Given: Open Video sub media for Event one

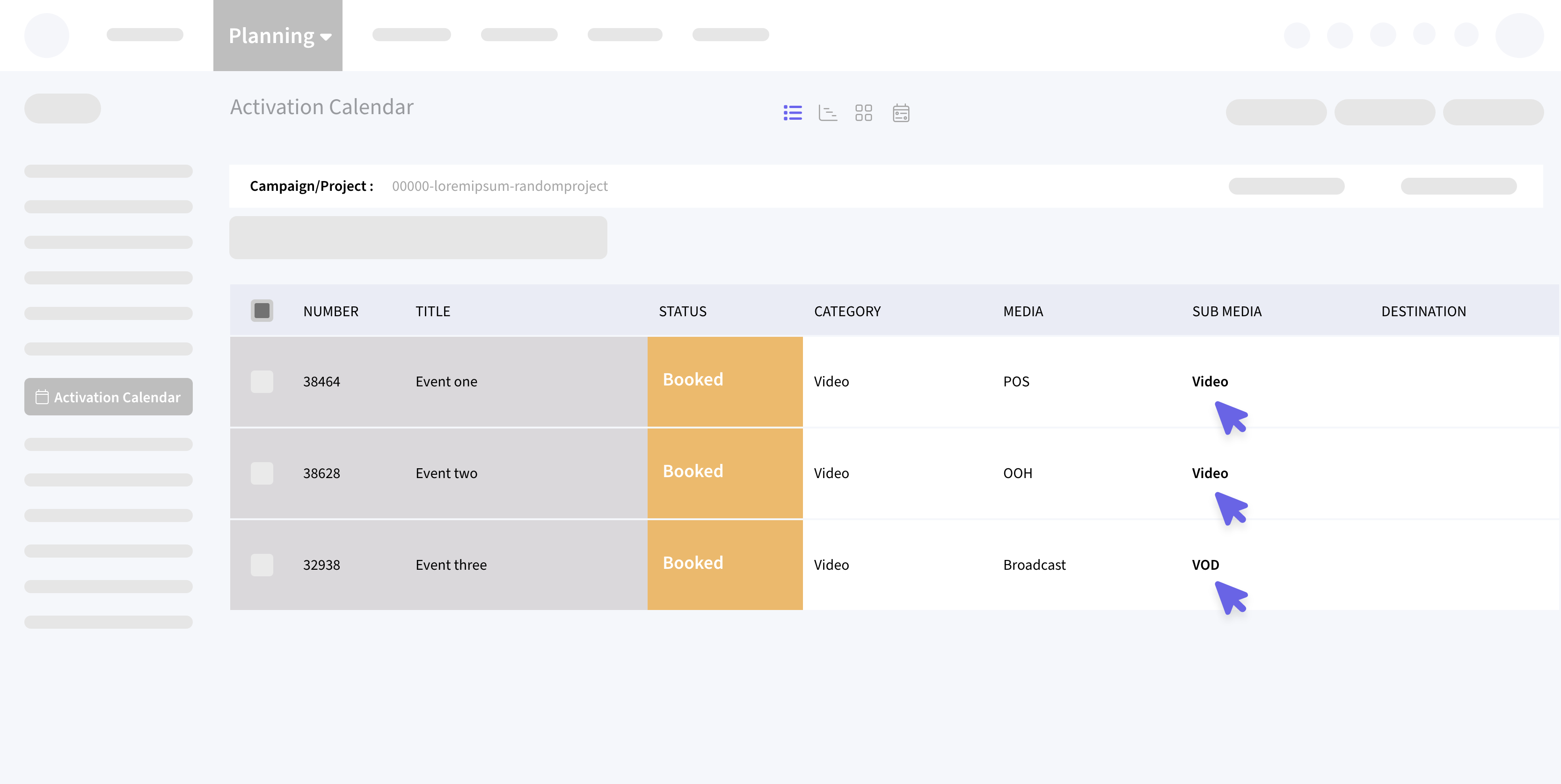Looking at the screenshot, I should pyautogui.click(x=1210, y=382).
